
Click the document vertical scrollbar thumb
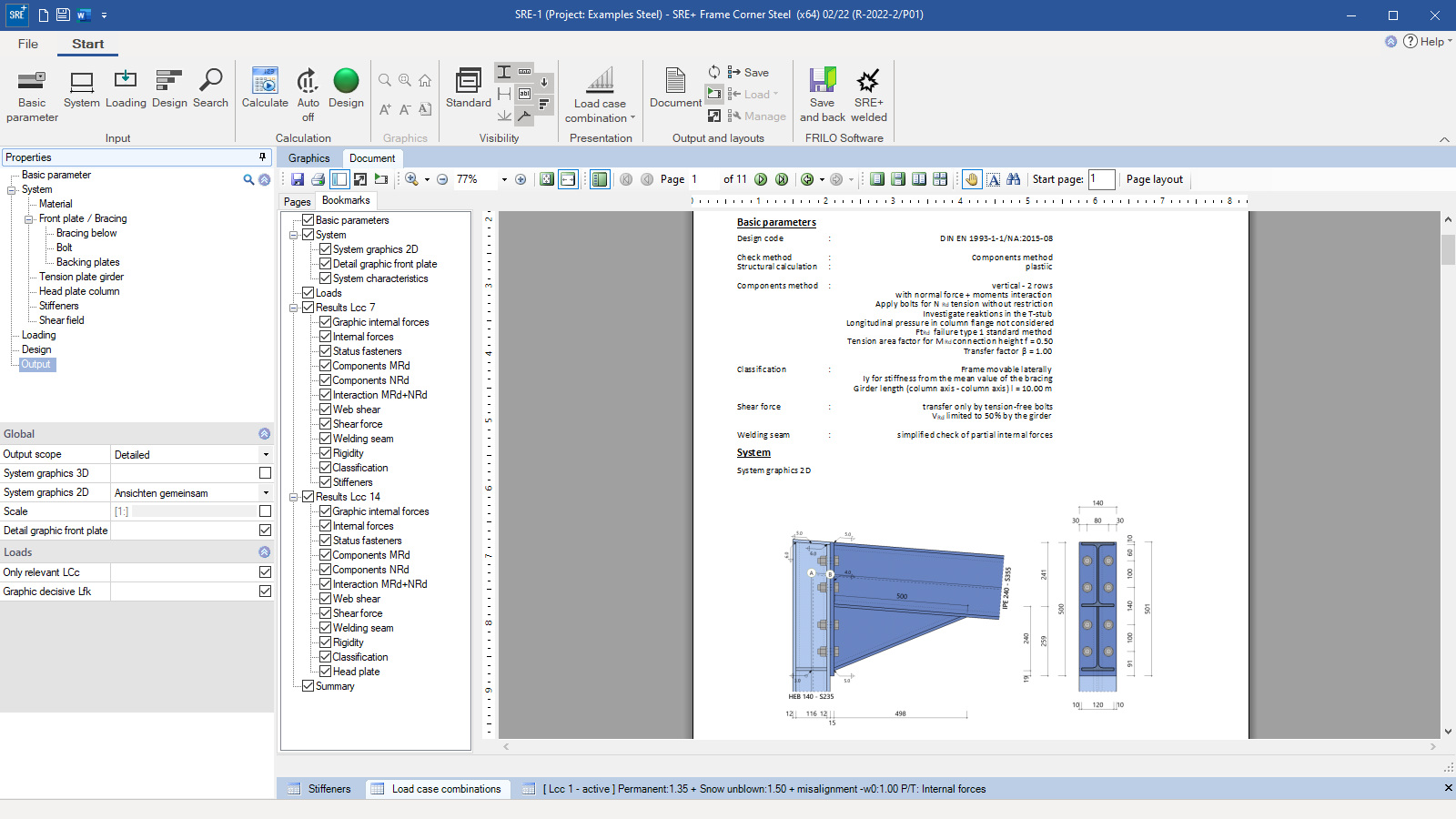point(1448,249)
